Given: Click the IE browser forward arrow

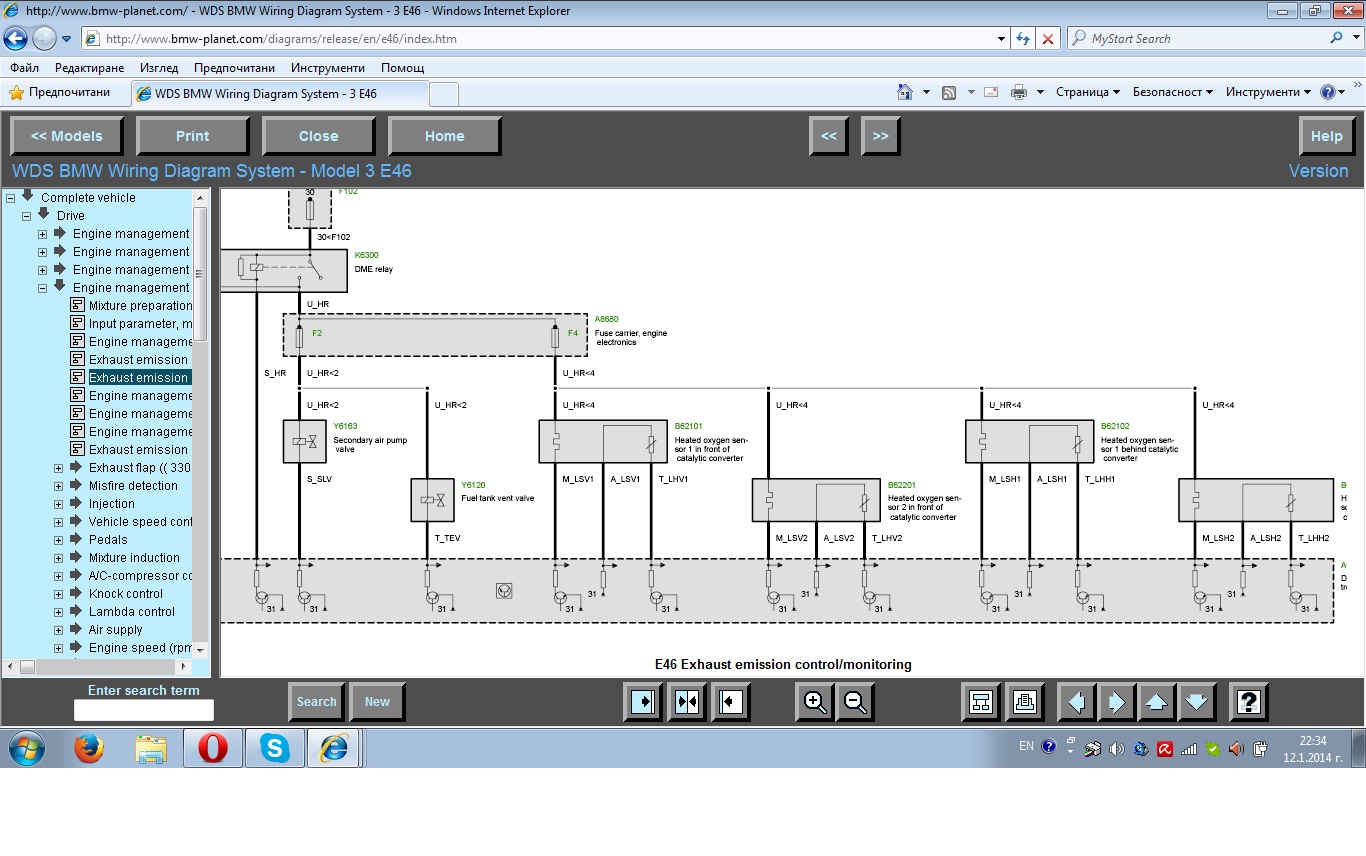Looking at the screenshot, I should pyautogui.click(x=44, y=39).
